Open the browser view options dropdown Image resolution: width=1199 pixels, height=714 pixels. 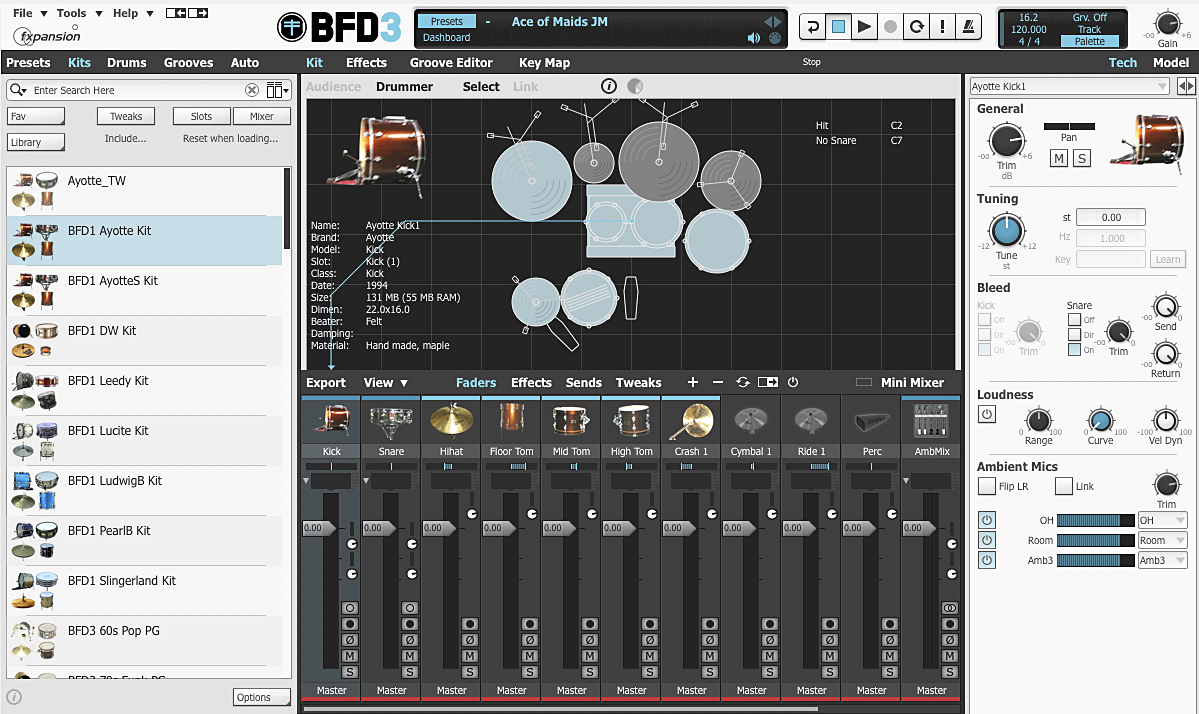tap(278, 90)
